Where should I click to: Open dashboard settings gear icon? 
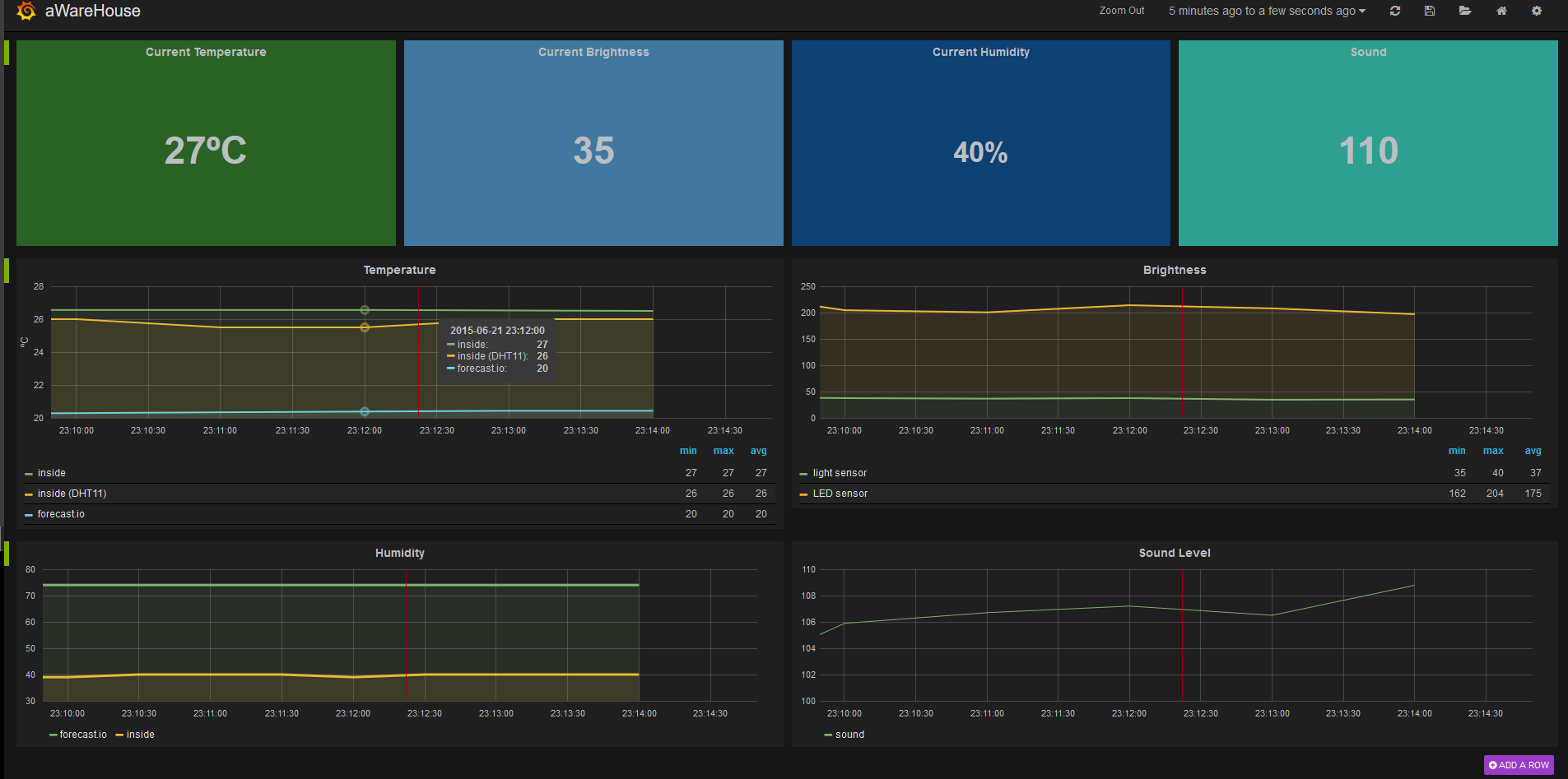tap(1537, 11)
